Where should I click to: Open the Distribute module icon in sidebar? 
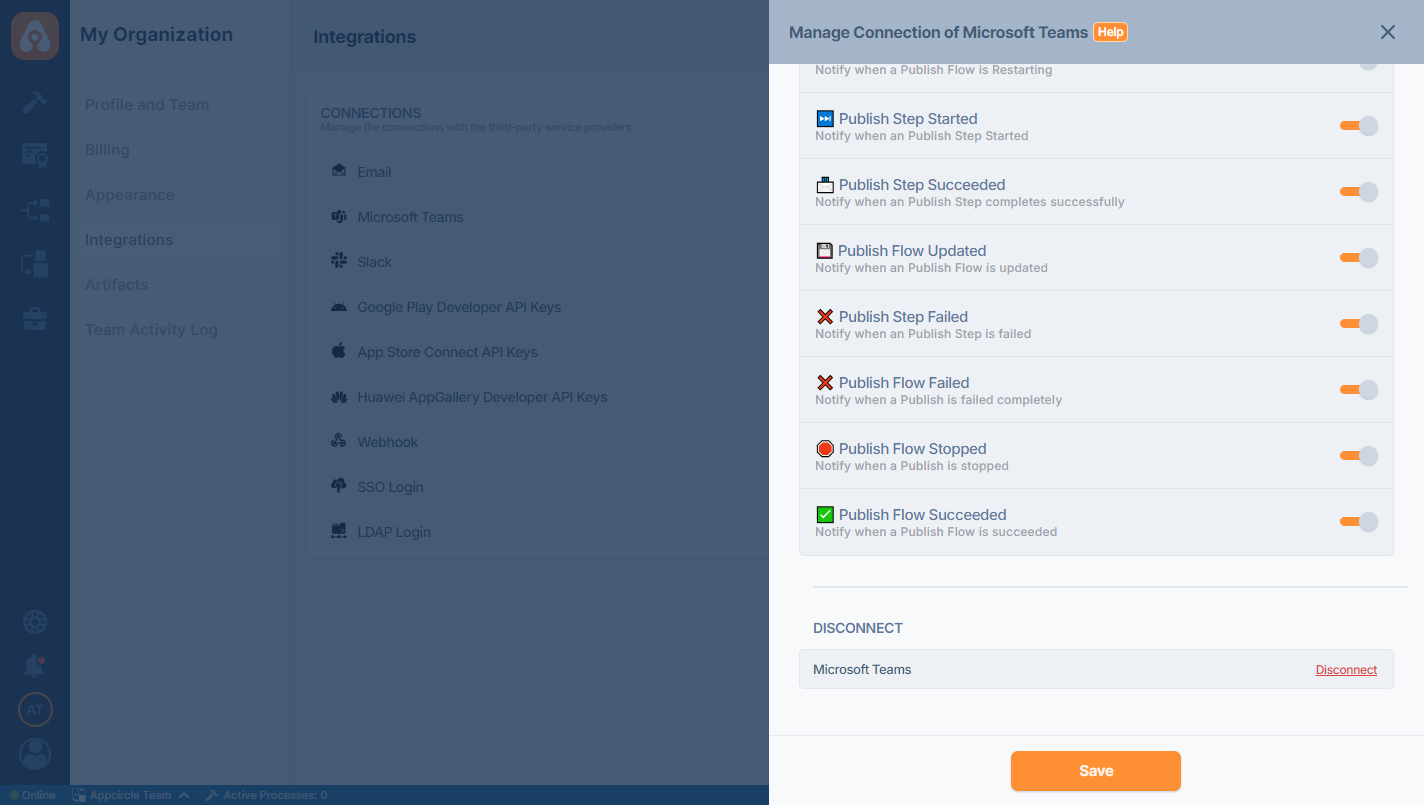(x=35, y=210)
